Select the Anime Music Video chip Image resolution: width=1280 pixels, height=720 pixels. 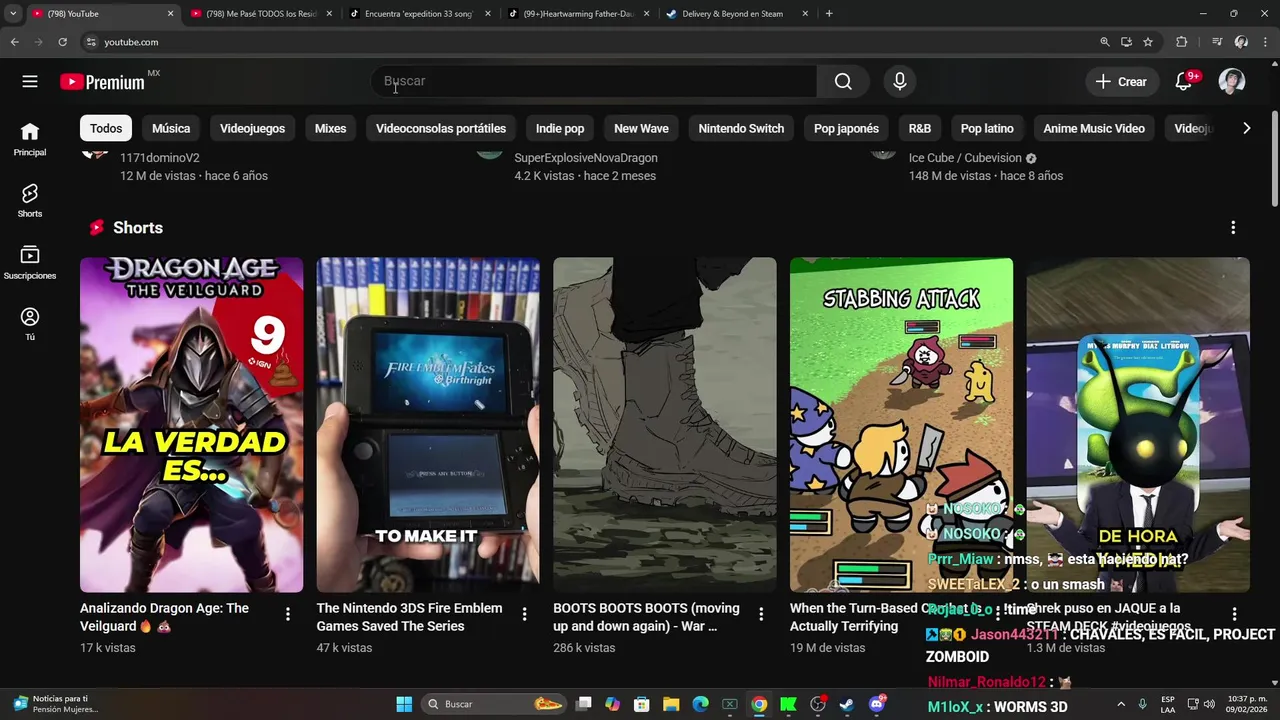coord(1094,128)
